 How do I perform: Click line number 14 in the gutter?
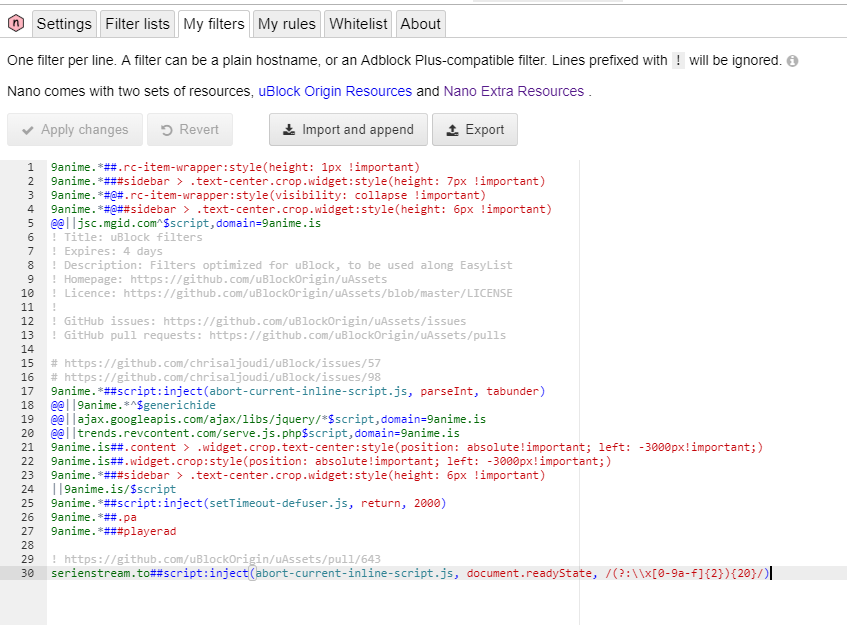[28, 349]
